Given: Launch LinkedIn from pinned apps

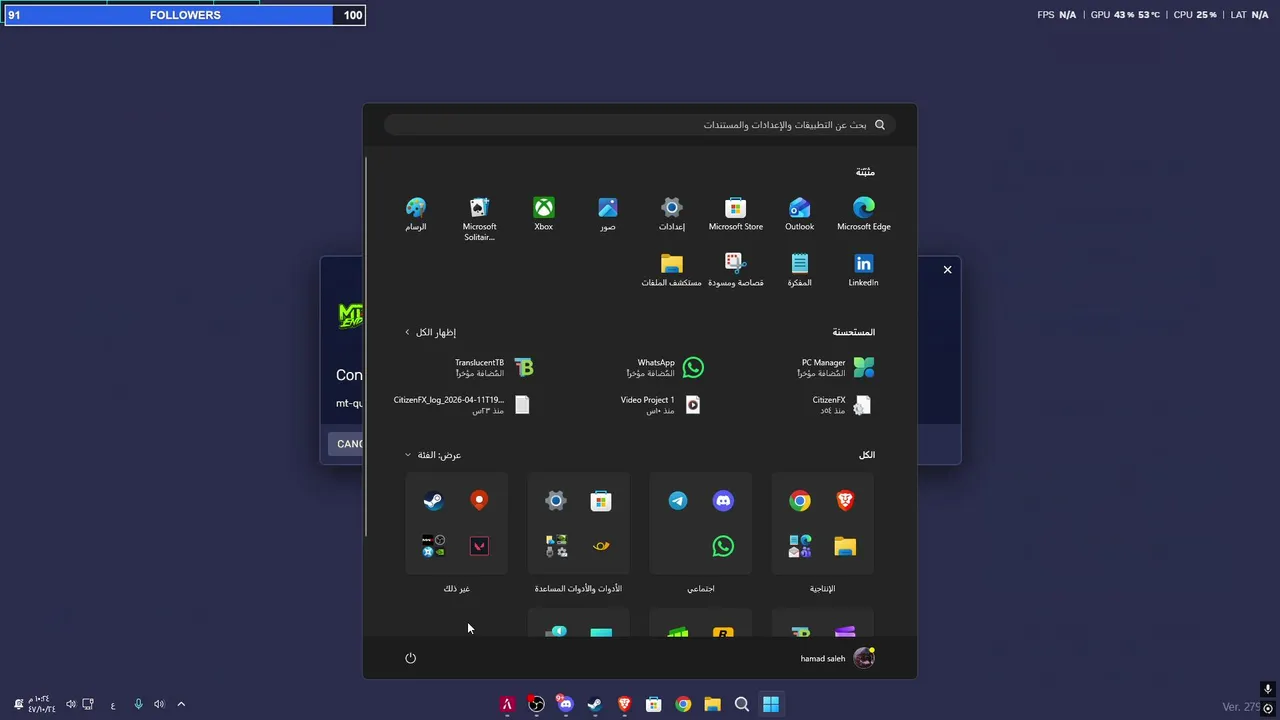Looking at the screenshot, I should [x=863, y=270].
